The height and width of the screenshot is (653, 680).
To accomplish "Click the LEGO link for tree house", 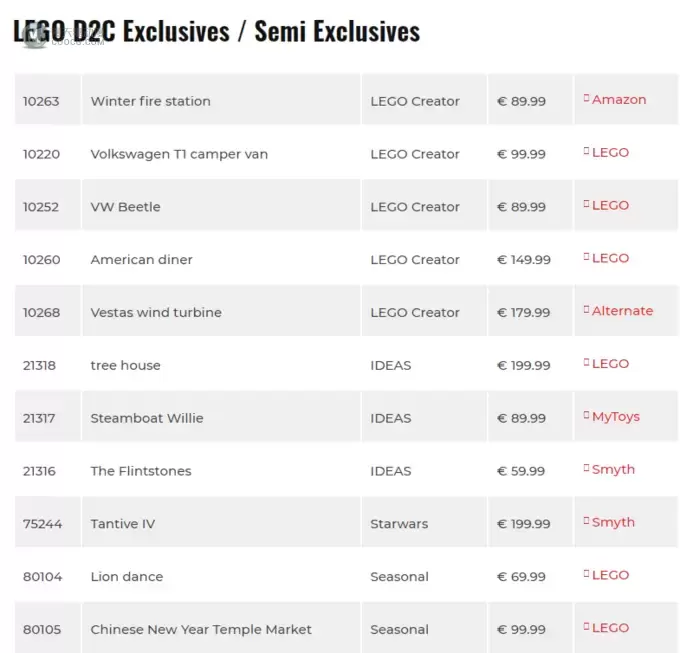I will (x=610, y=364).
